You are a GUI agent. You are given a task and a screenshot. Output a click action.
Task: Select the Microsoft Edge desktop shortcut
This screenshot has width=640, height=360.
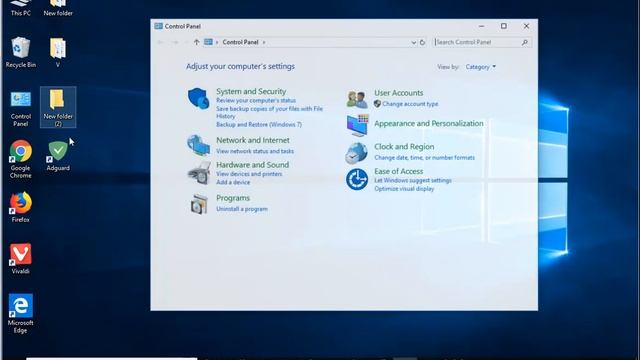pyautogui.click(x=20, y=313)
